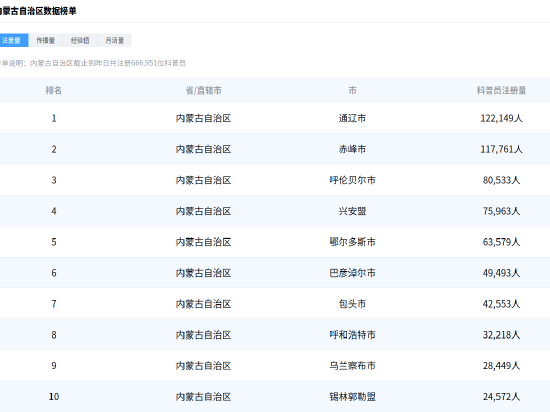Click 内蒙古自治区 in the 乌兰察布市 row
Screen dimensions: 550x412
click(203, 366)
